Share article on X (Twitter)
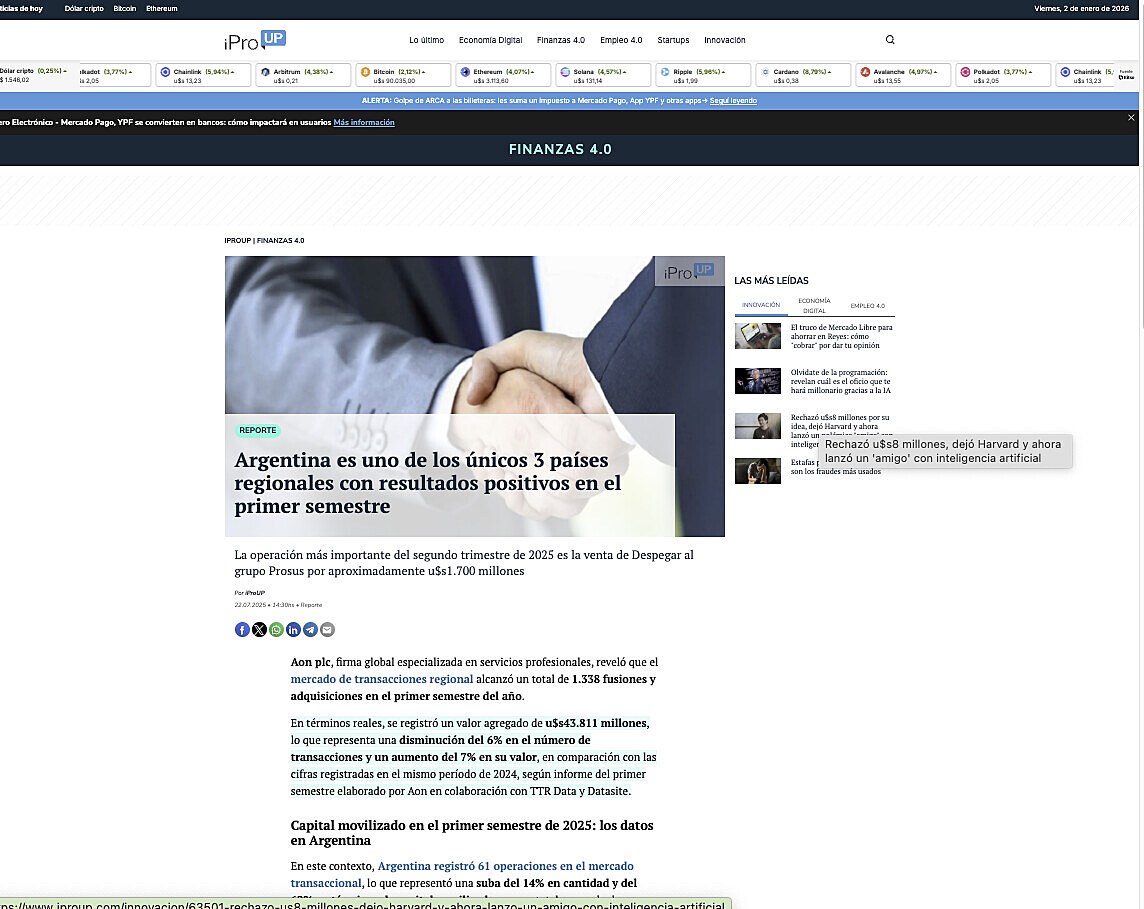The image size is (1144, 909). (x=259, y=629)
